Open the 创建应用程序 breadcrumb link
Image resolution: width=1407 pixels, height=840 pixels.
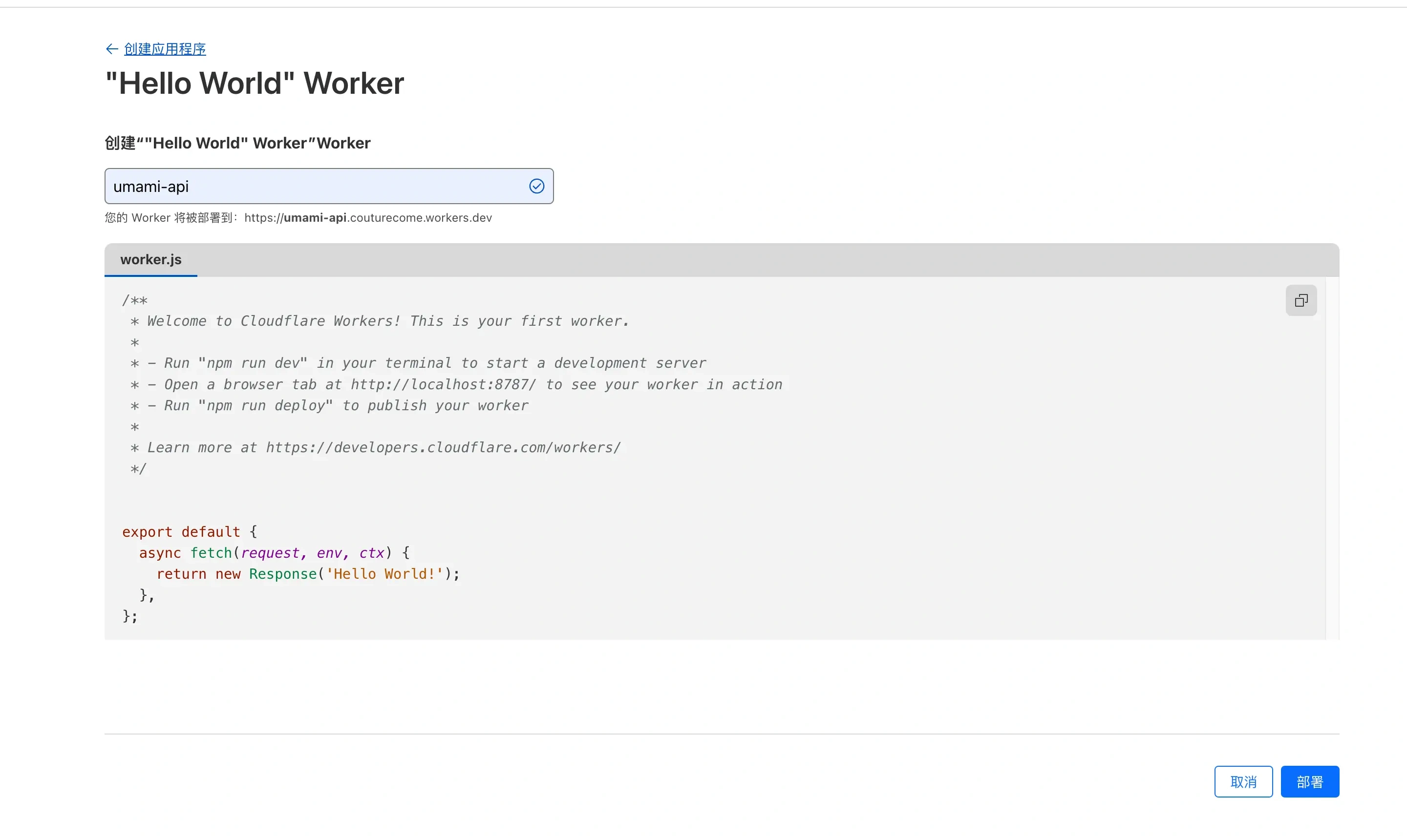165,49
